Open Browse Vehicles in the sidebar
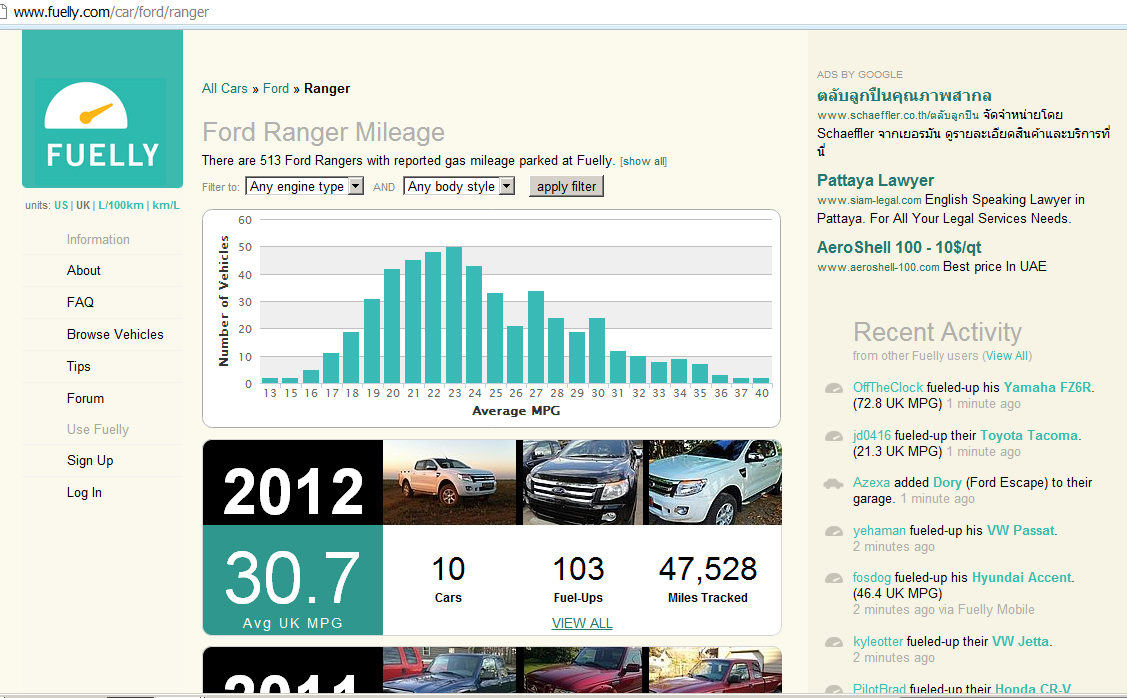Viewport: 1127px width, 698px height. pos(115,334)
